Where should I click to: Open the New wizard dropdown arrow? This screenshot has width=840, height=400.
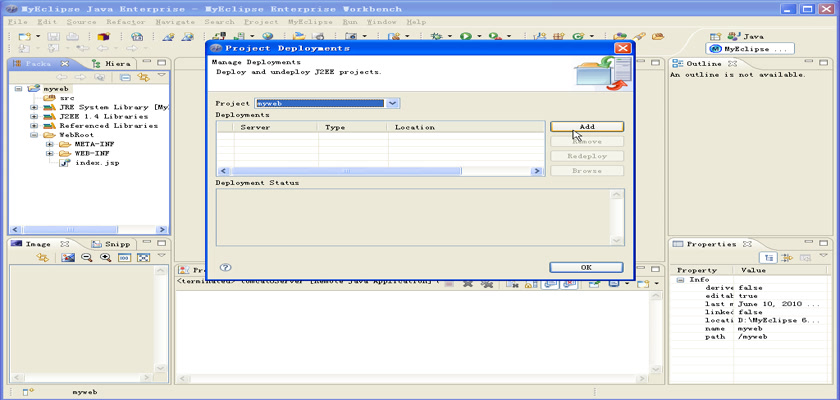[38, 36]
